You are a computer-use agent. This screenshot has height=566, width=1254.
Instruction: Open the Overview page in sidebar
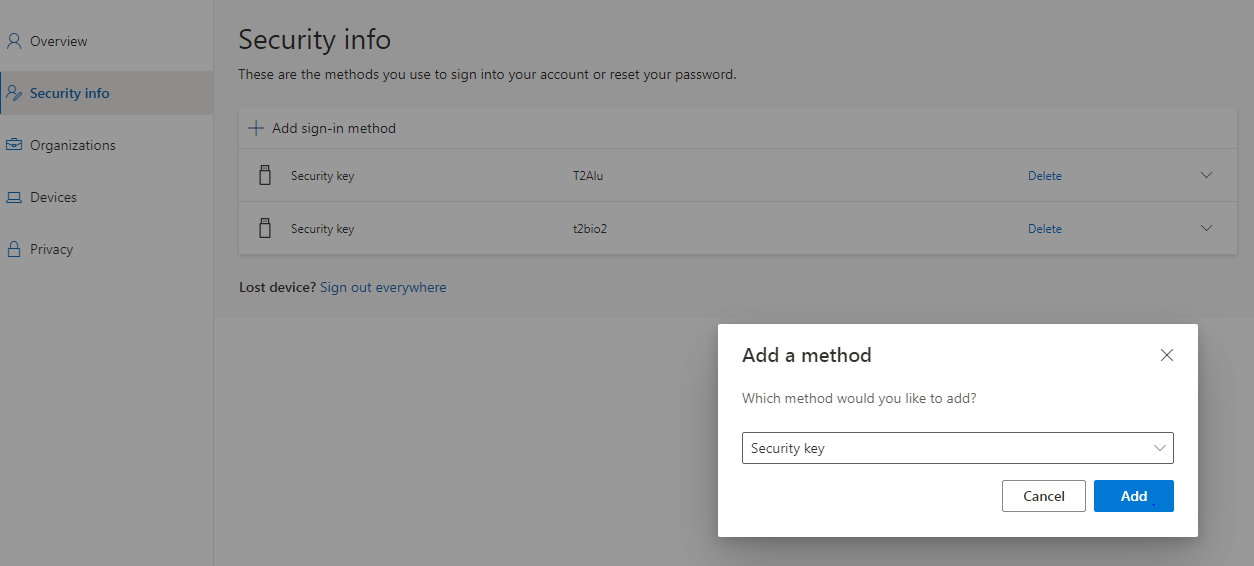[58, 41]
